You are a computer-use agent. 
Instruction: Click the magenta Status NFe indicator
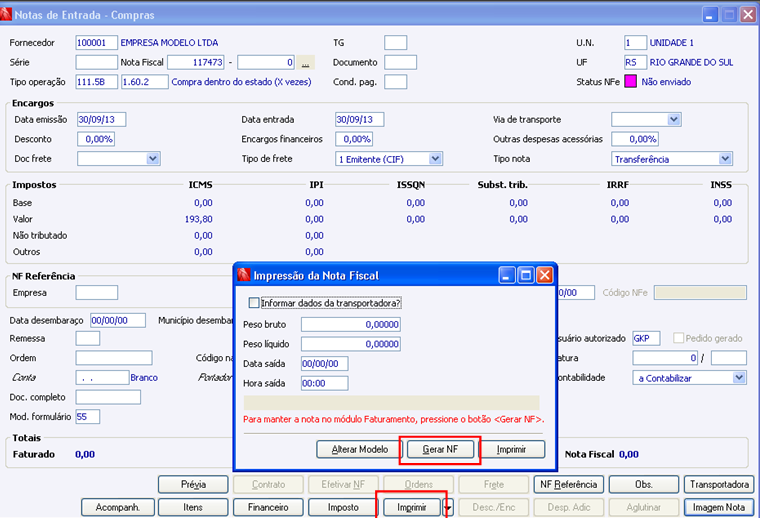(x=630, y=81)
